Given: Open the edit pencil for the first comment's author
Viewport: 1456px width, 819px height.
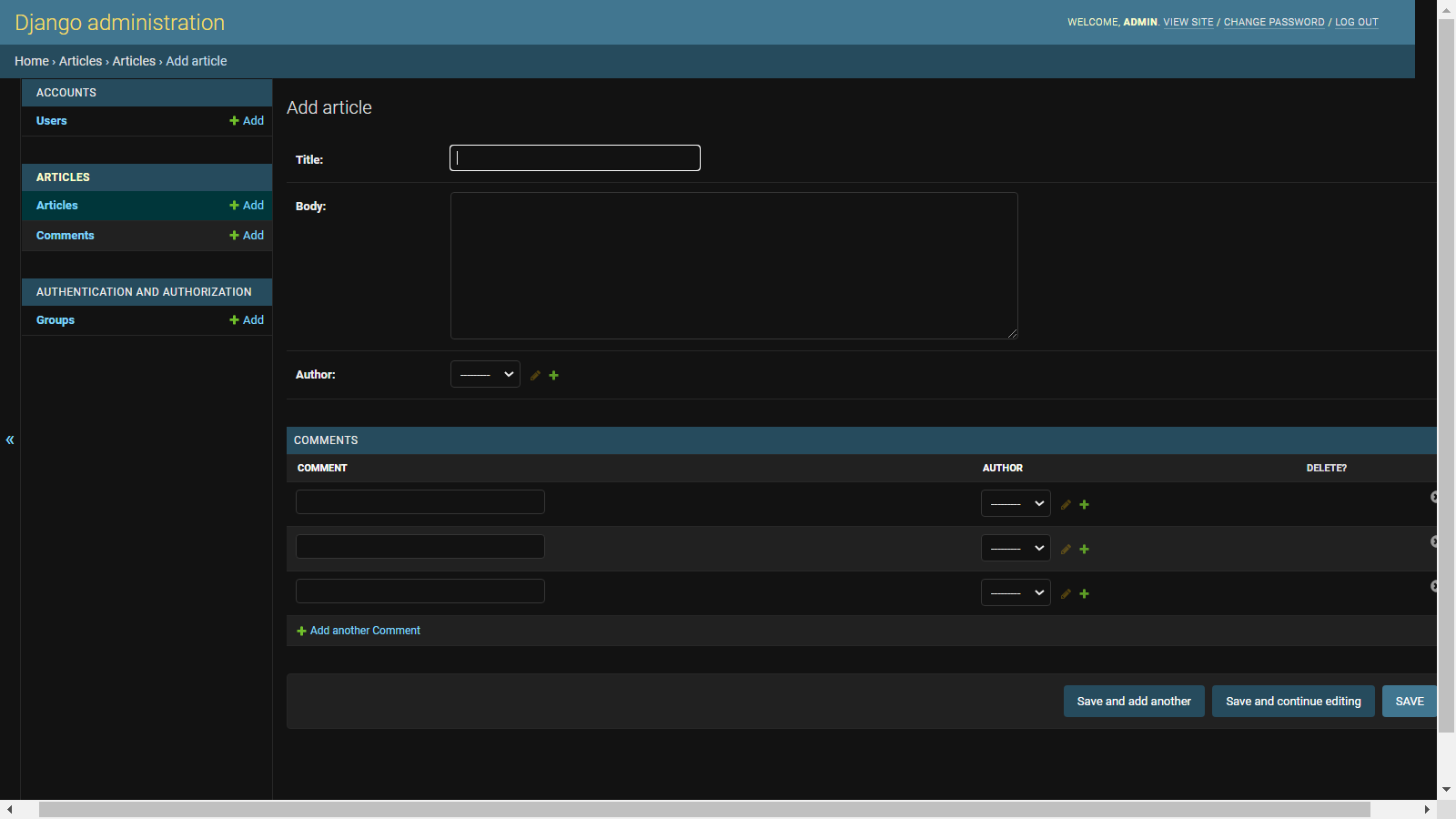Looking at the screenshot, I should click(1065, 504).
